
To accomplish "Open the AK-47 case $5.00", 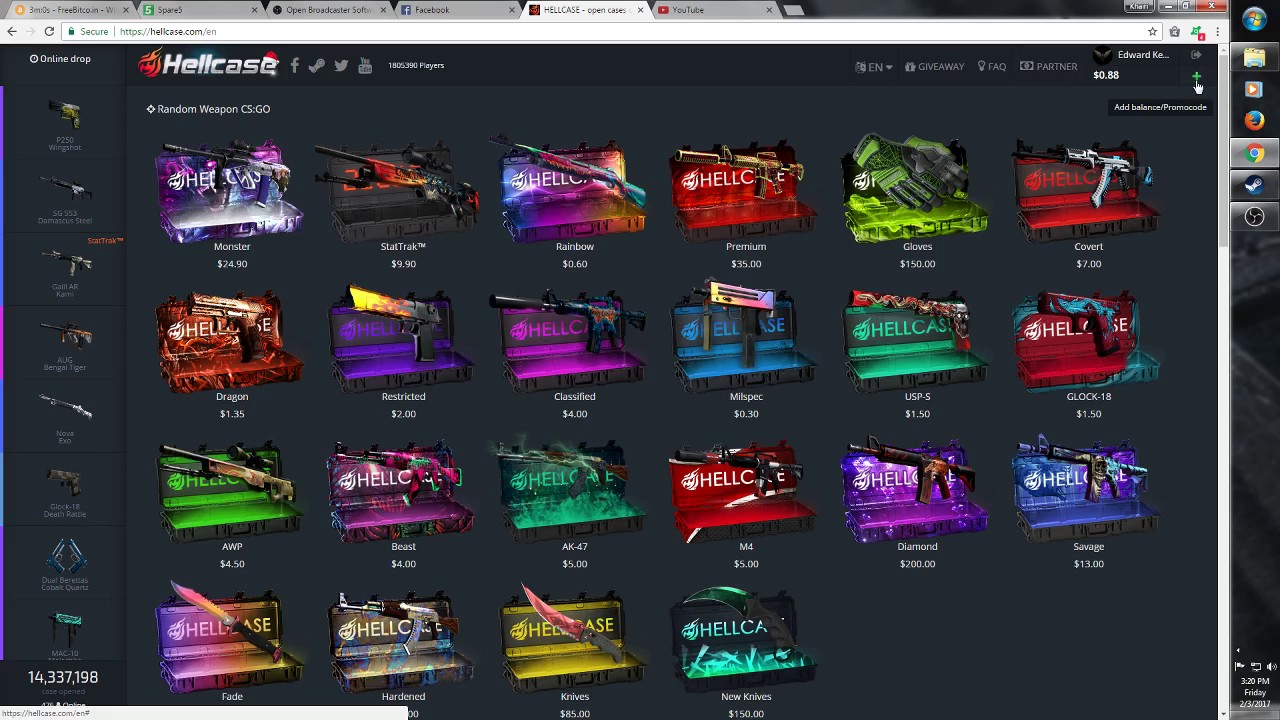I will (574, 504).
